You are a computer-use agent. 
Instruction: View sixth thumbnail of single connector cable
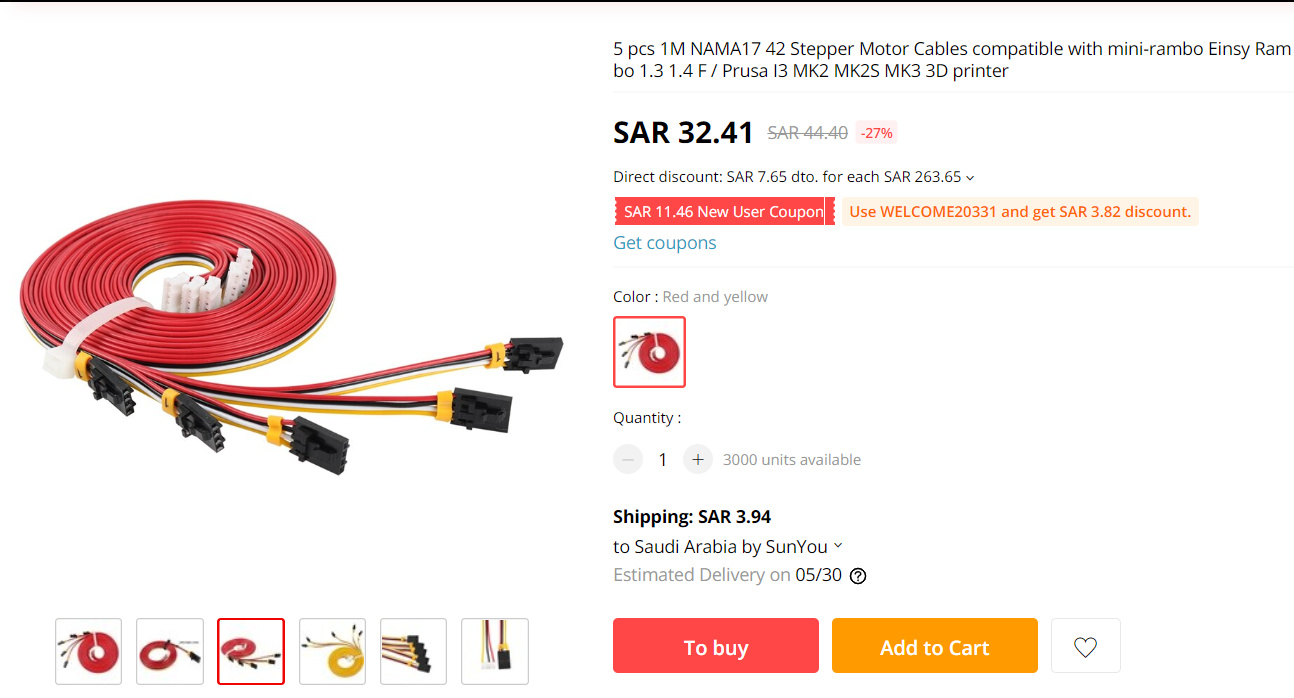click(495, 652)
